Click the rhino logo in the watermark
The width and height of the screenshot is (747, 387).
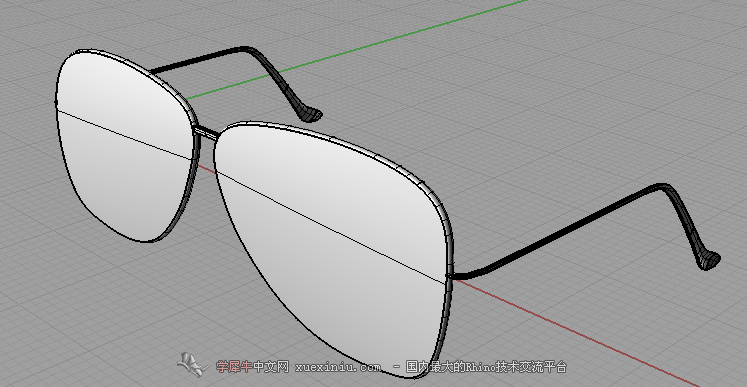click(193, 365)
